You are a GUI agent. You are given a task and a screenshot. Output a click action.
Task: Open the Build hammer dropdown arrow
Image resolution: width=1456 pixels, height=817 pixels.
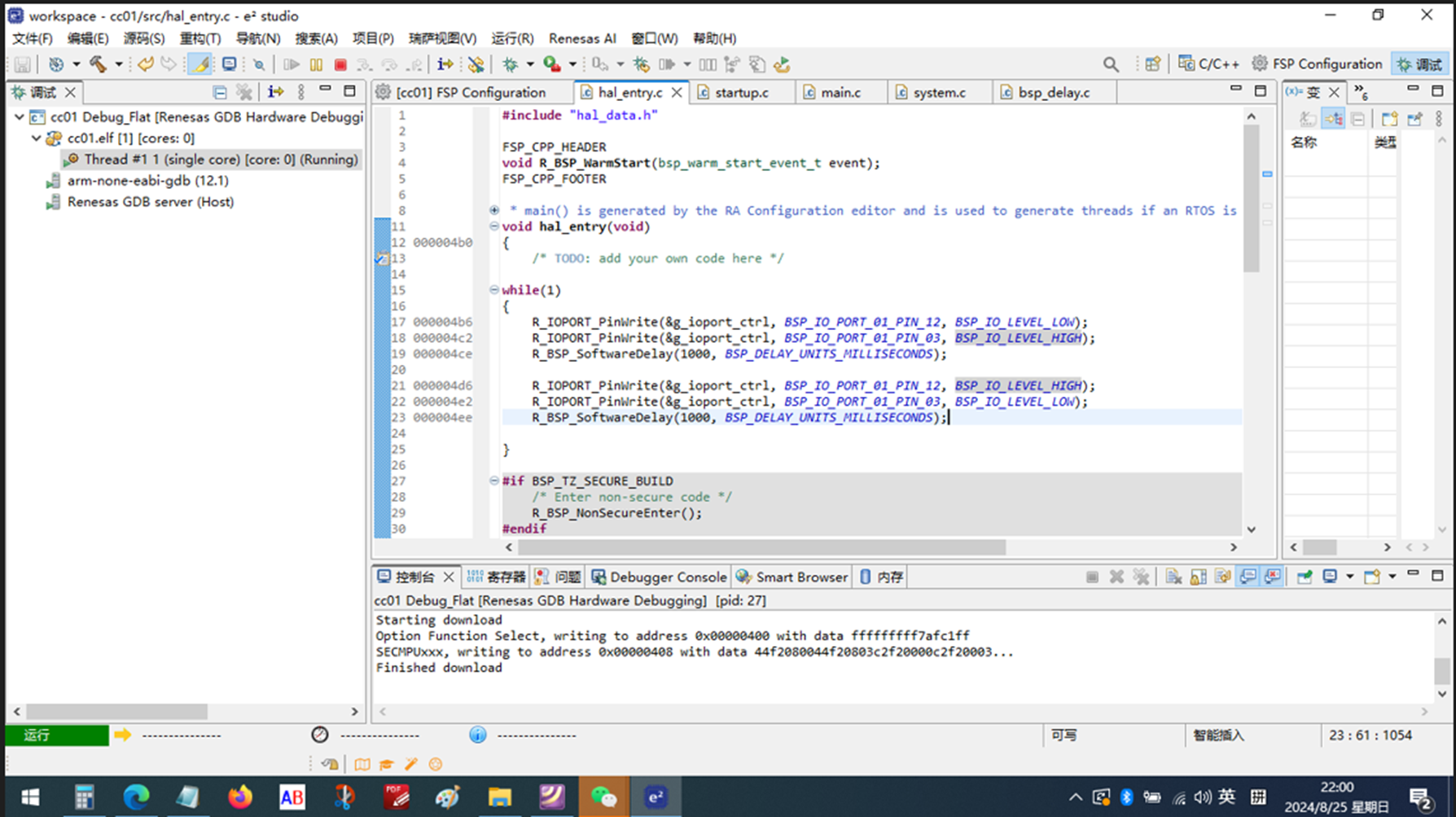coord(118,64)
